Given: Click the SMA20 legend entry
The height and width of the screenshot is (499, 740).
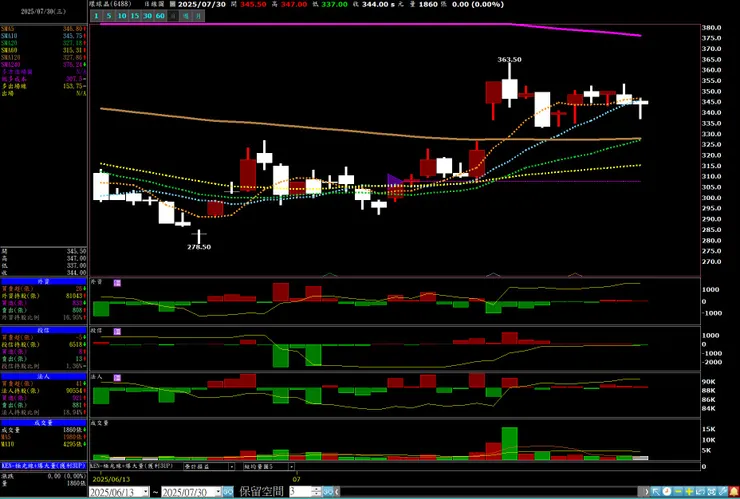Looking at the screenshot, I should (43, 43).
